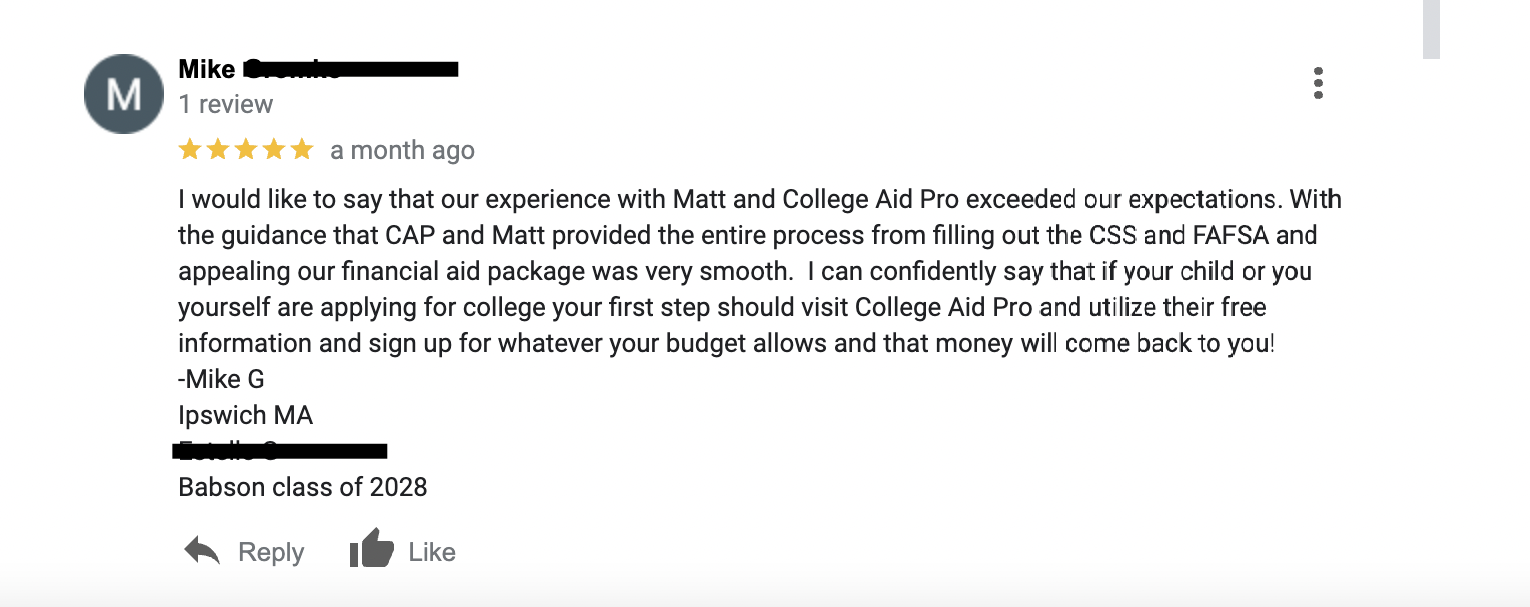Viewport: 1530px width, 607px height.
Task: Click the round "M" profile avatar
Action: [123, 94]
